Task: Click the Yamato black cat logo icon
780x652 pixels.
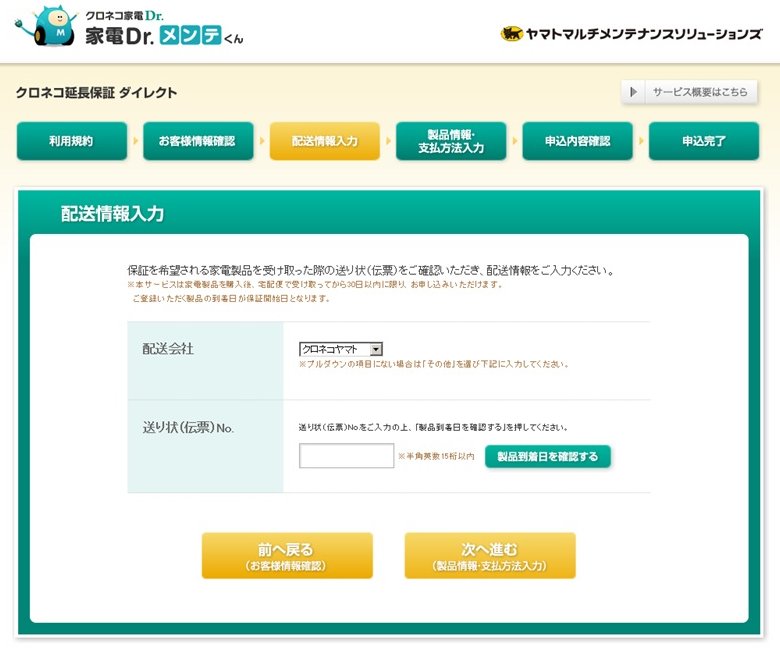Action: pyautogui.click(x=511, y=33)
